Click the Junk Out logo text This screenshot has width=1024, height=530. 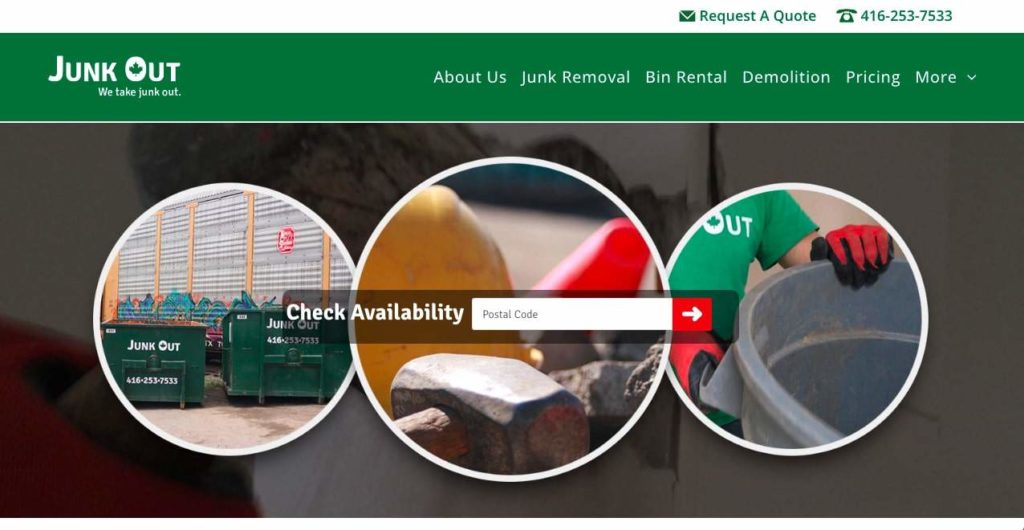[x=114, y=69]
